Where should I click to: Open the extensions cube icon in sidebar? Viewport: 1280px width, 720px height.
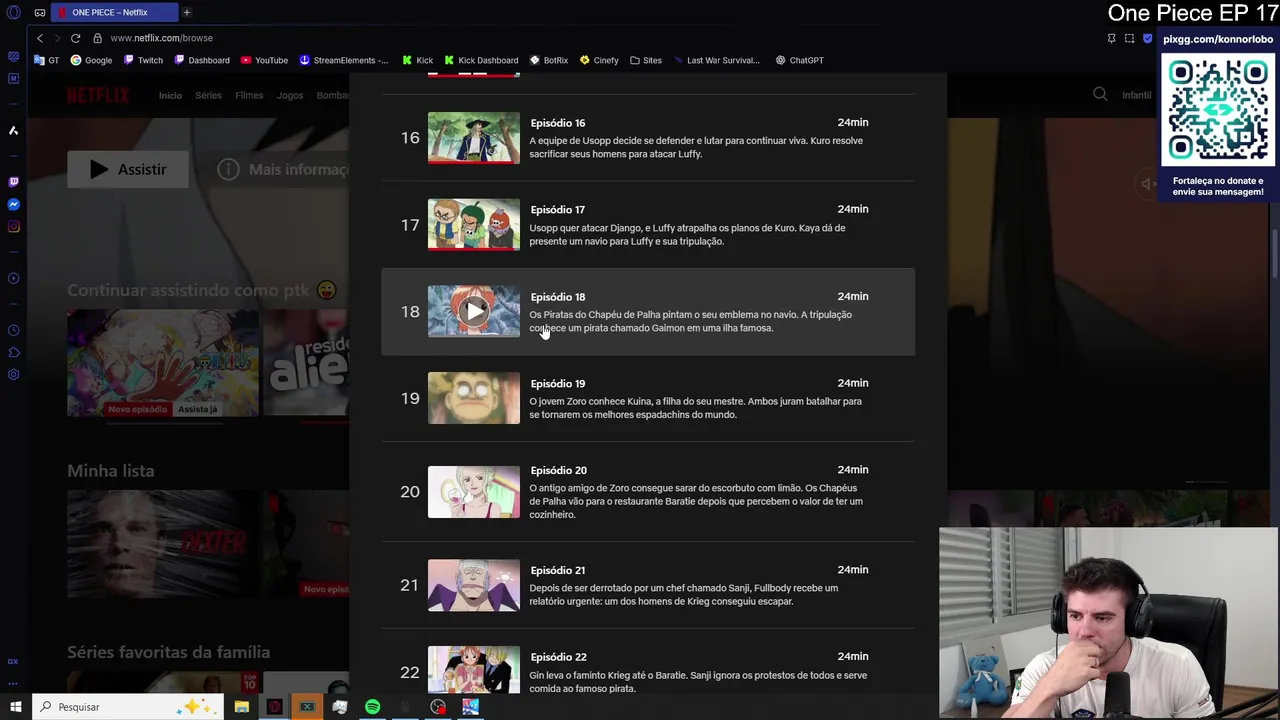[13, 352]
